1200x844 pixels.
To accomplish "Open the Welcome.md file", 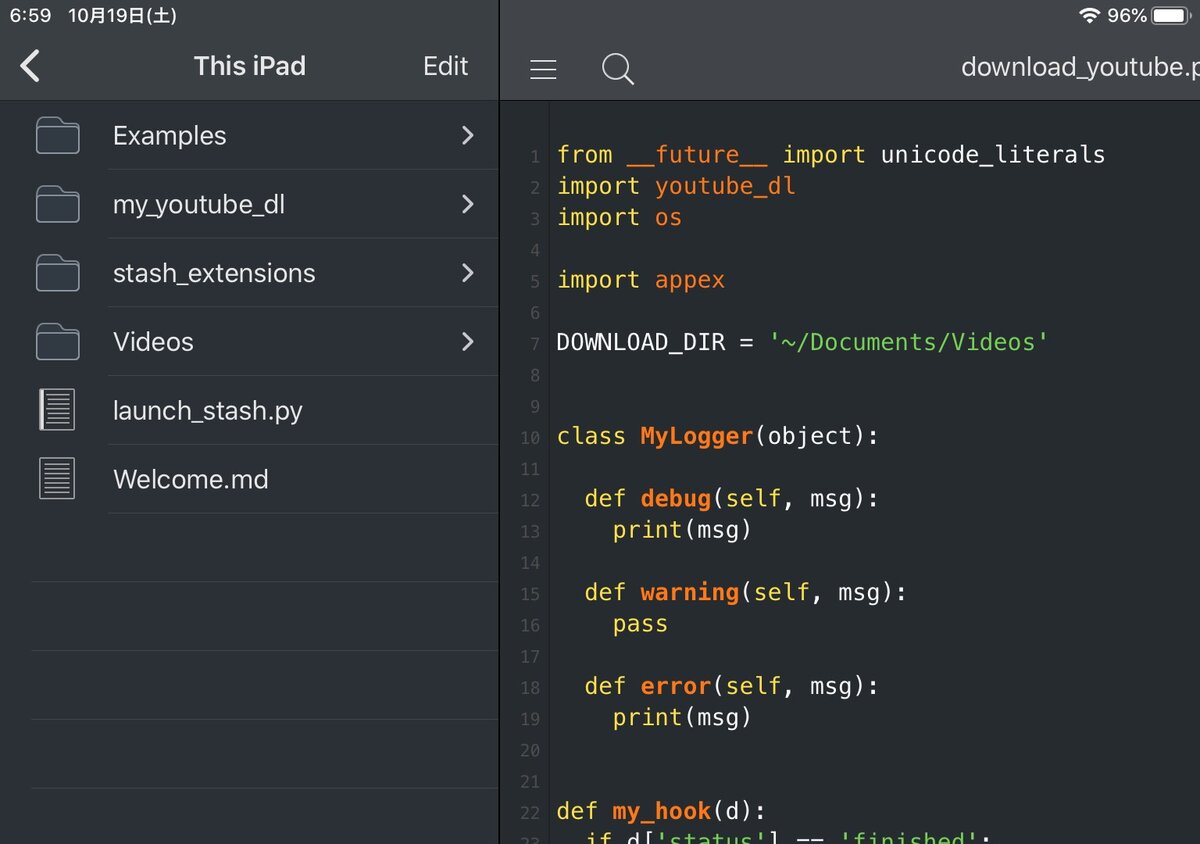I will click(x=191, y=480).
